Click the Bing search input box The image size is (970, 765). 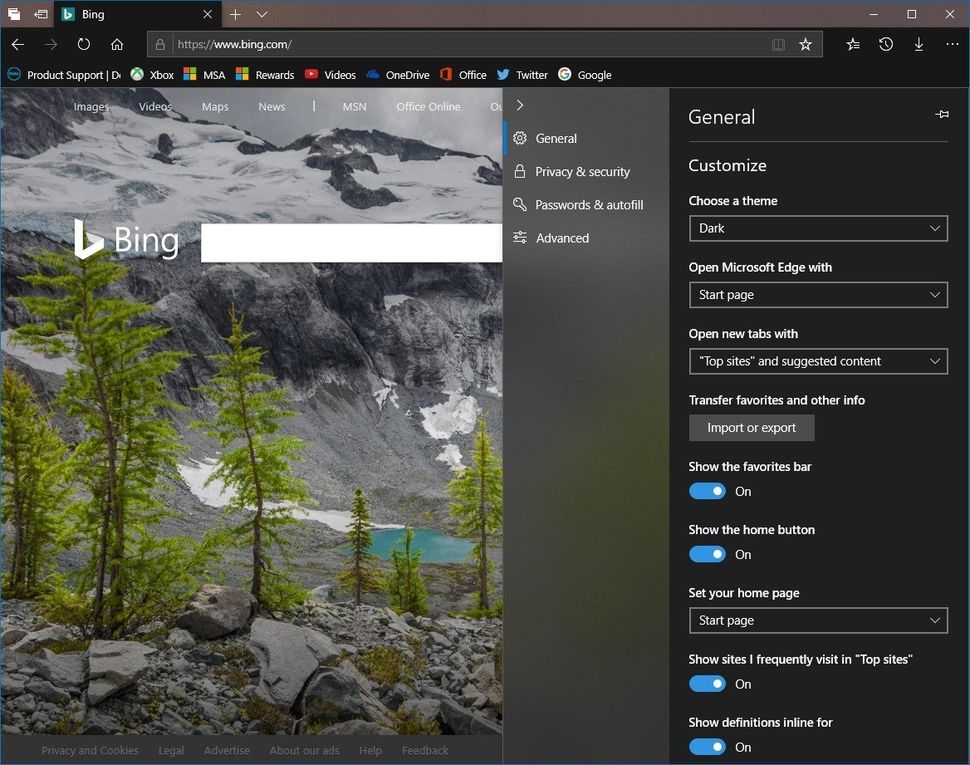coord(350,241)
